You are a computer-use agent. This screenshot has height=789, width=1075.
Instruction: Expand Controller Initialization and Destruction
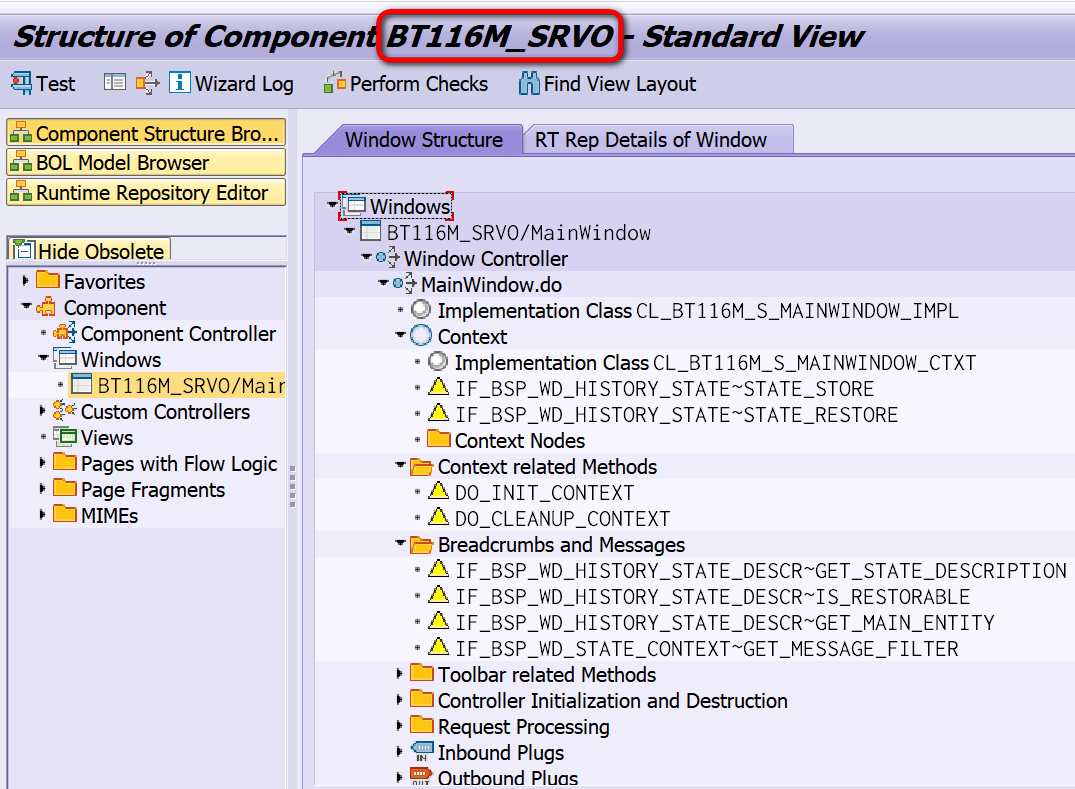pyautogui.click(x=400, y=700)
